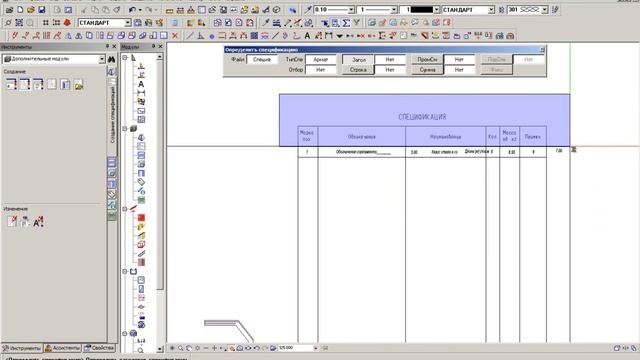This screenshot has height=360, width=640.
Task: Toggle the pin on the Модули panel header
Action: pos(153,47)
